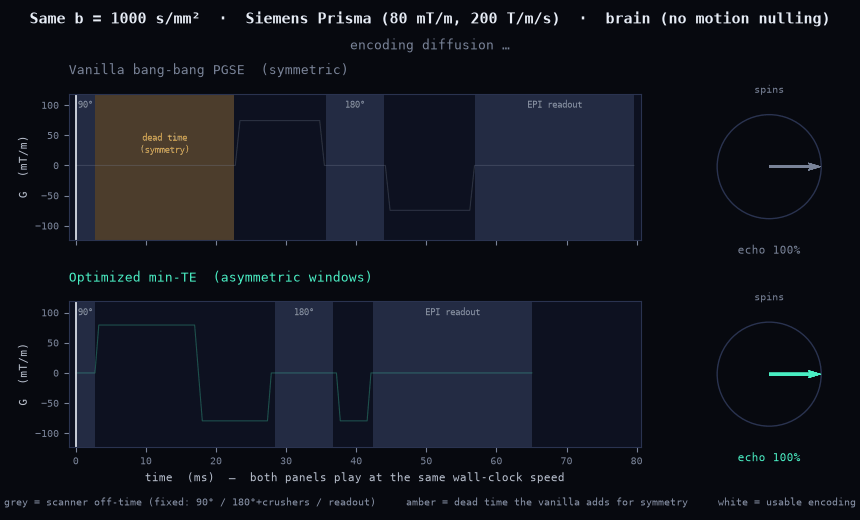
Task: Click the 'white = usable encoding' legend text
Action: point(787,502)
